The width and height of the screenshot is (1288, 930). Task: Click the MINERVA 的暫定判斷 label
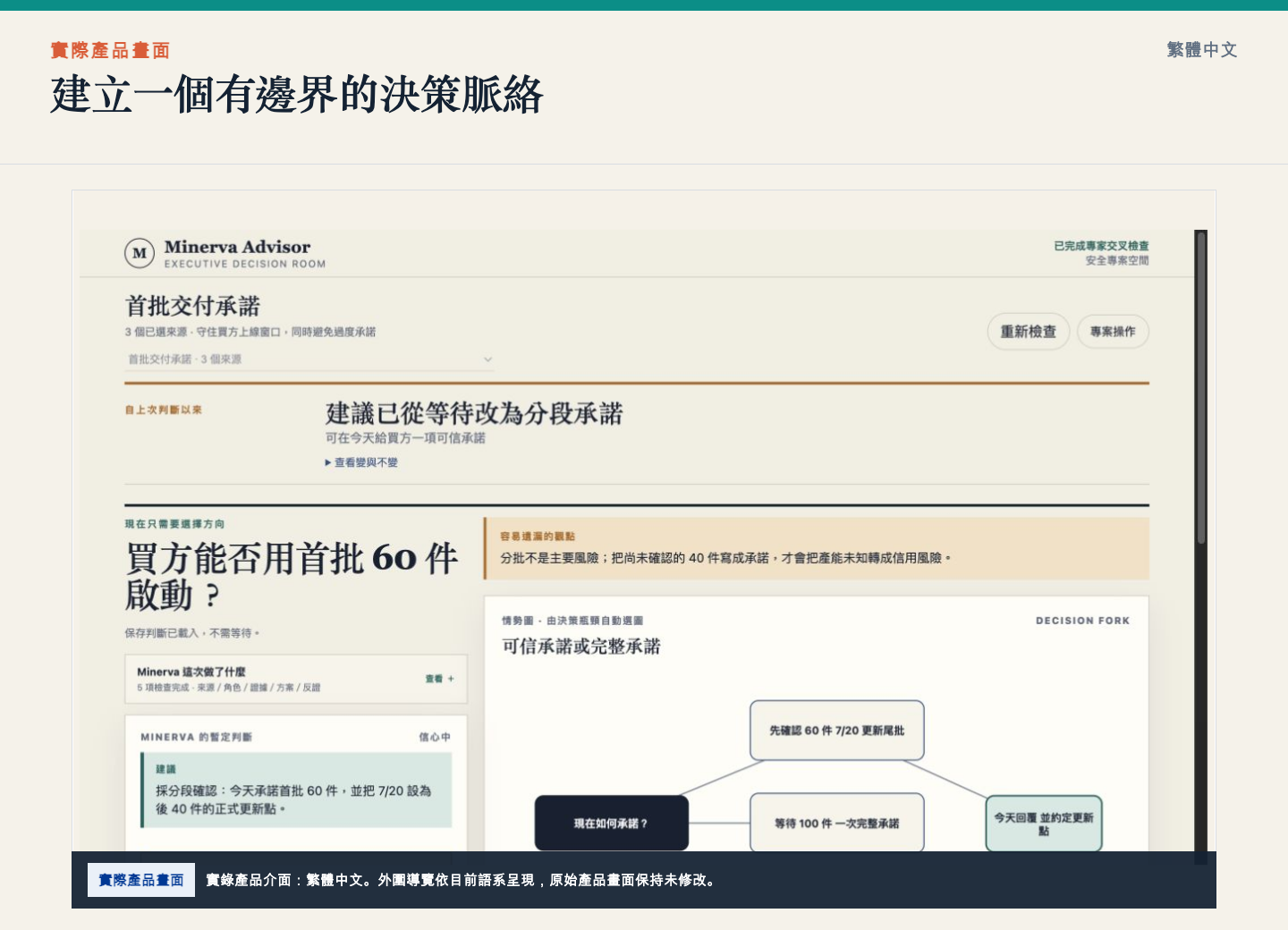click(196, 738)
